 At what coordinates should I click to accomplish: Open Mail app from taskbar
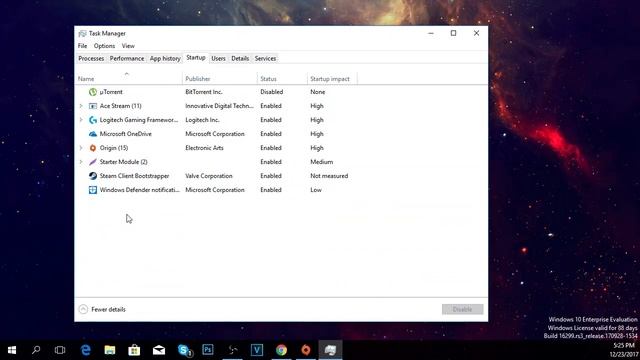159,350
